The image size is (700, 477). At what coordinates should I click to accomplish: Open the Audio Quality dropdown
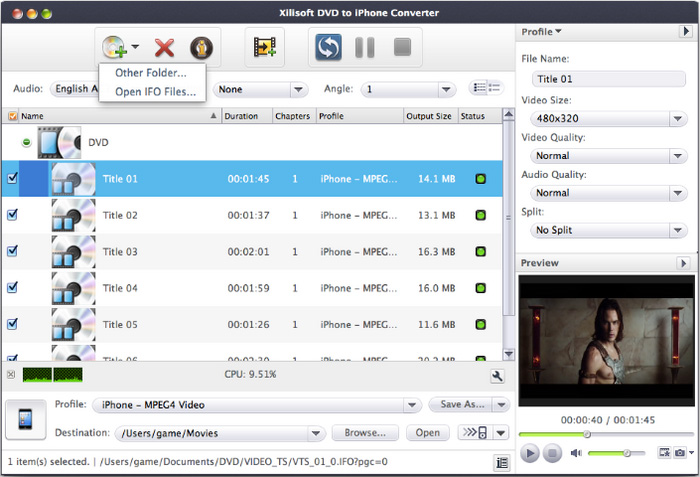click(608, 193)
